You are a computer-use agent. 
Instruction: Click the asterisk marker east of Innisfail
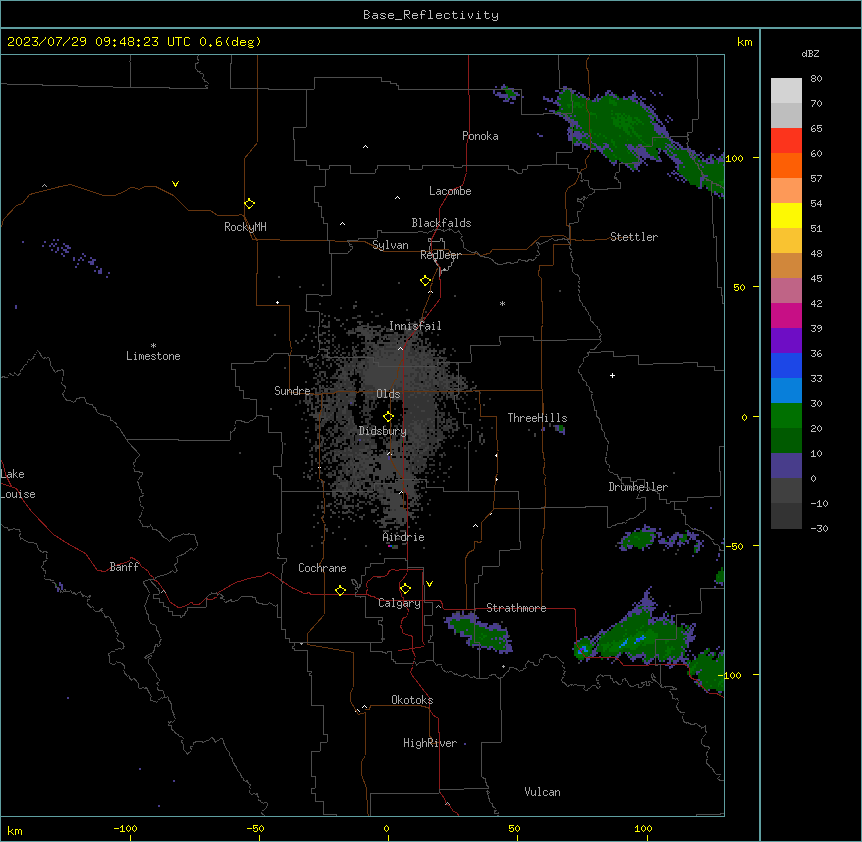pyautogui.click(x=502, y=303)
